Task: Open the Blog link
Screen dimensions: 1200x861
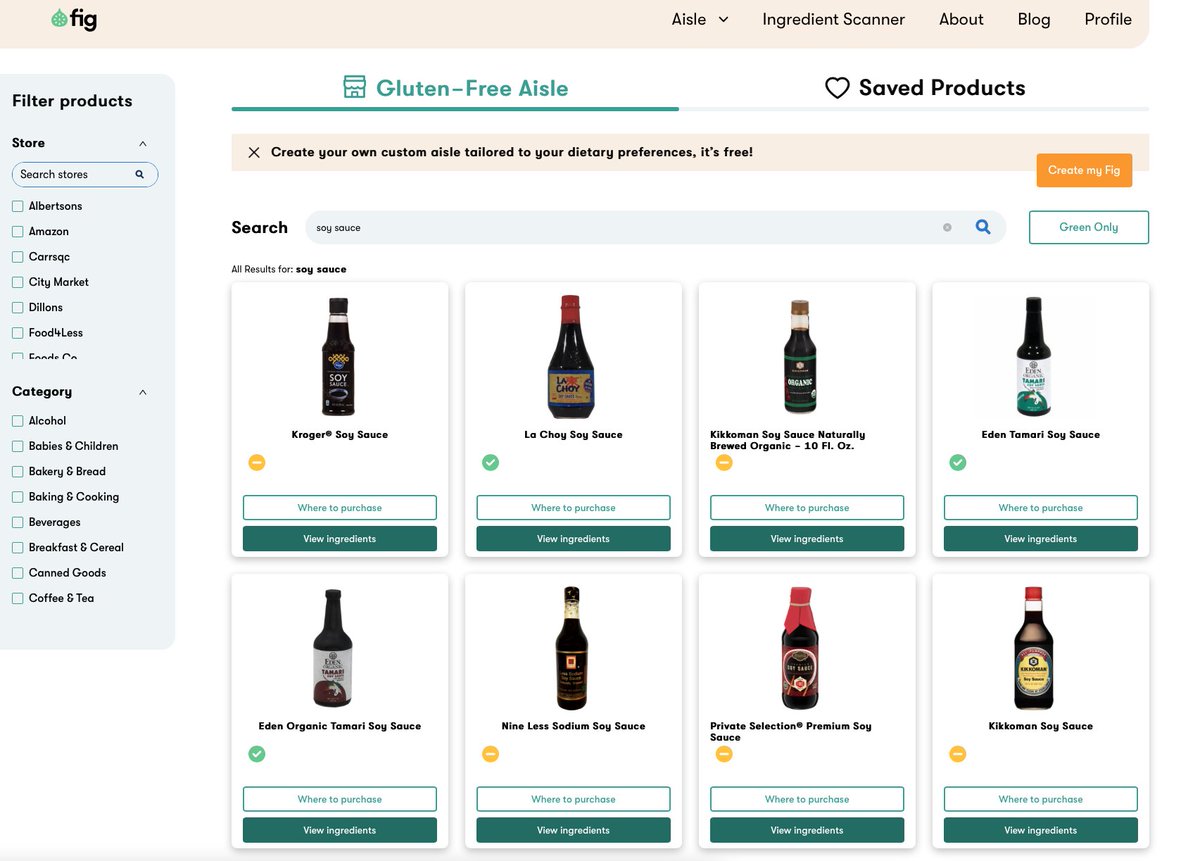Action: pos(1034,19)
